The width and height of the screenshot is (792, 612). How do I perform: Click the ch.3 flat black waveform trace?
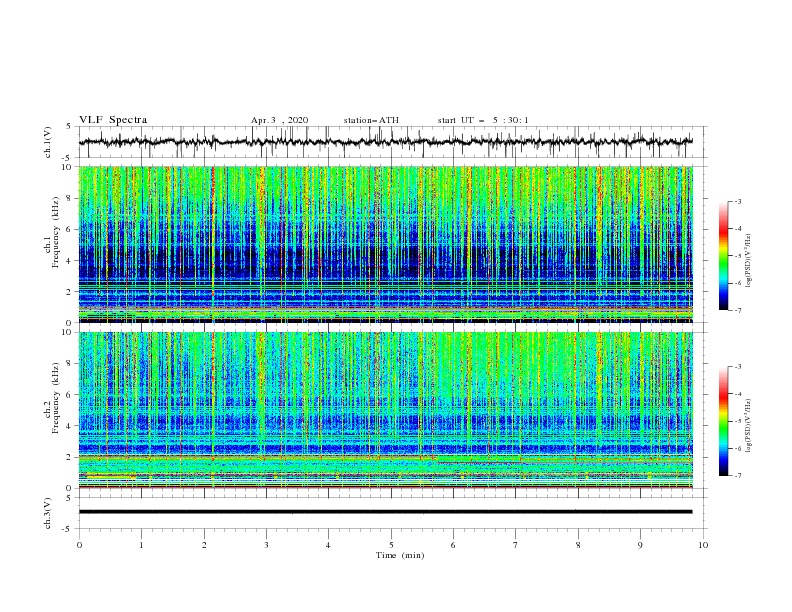click(385, 512)
